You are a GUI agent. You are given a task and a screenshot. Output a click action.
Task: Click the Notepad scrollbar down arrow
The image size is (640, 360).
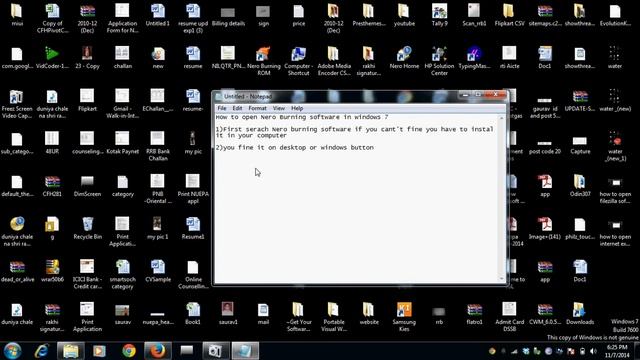(502, 279)
